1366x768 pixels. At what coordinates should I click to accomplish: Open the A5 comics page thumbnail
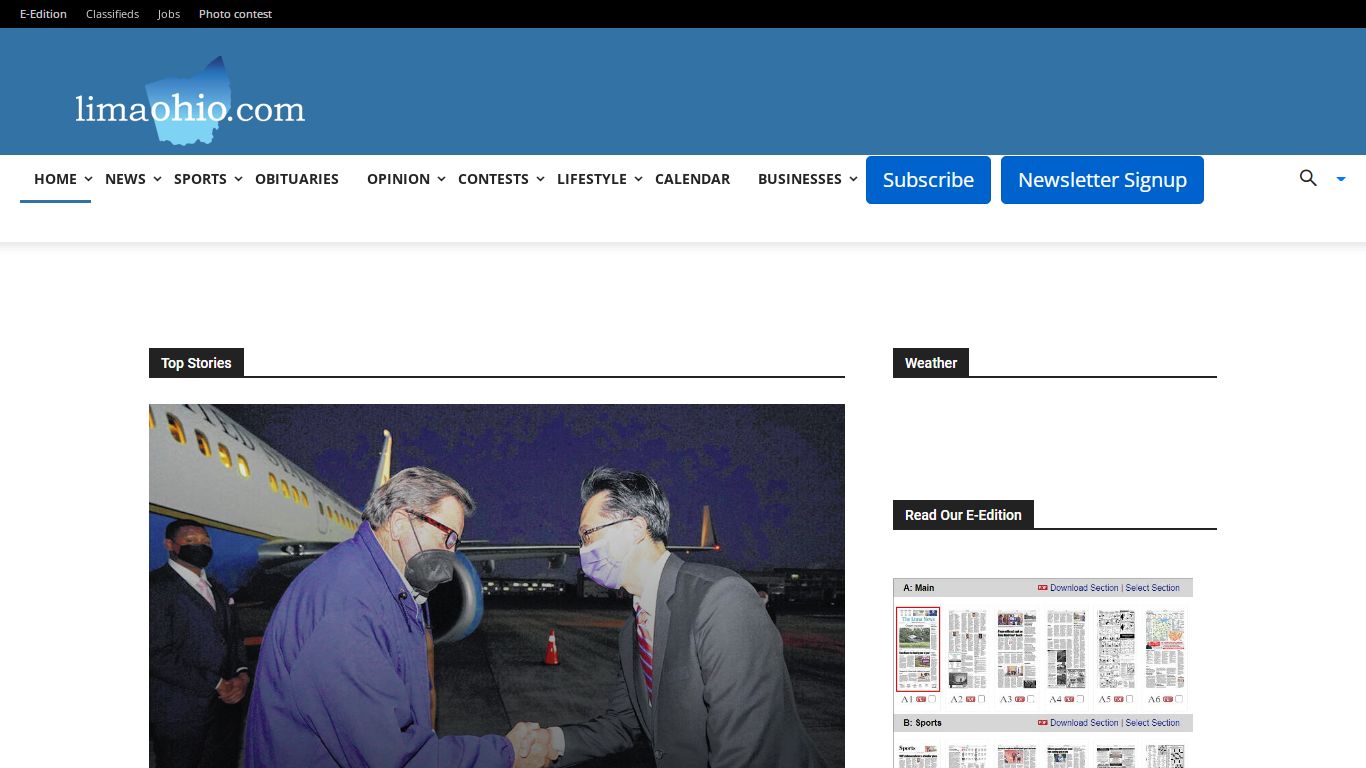[x=1116, y=649]
